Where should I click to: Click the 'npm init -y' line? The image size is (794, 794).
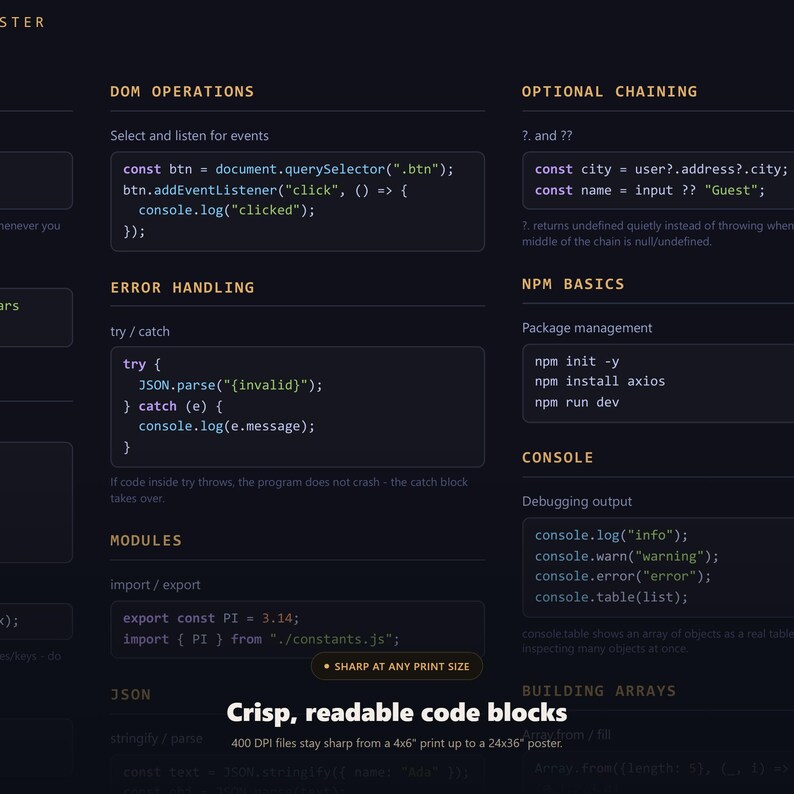tap(577, 362)
